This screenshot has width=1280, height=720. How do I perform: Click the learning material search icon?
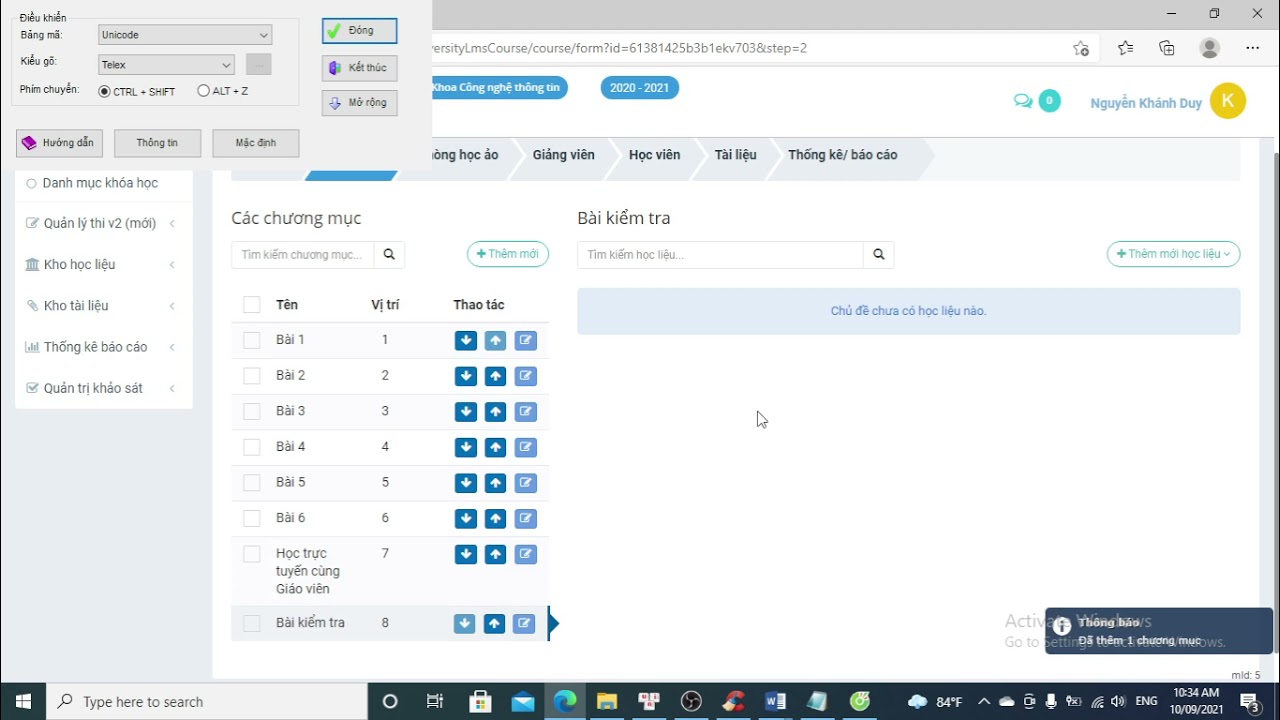pos(878,255)
